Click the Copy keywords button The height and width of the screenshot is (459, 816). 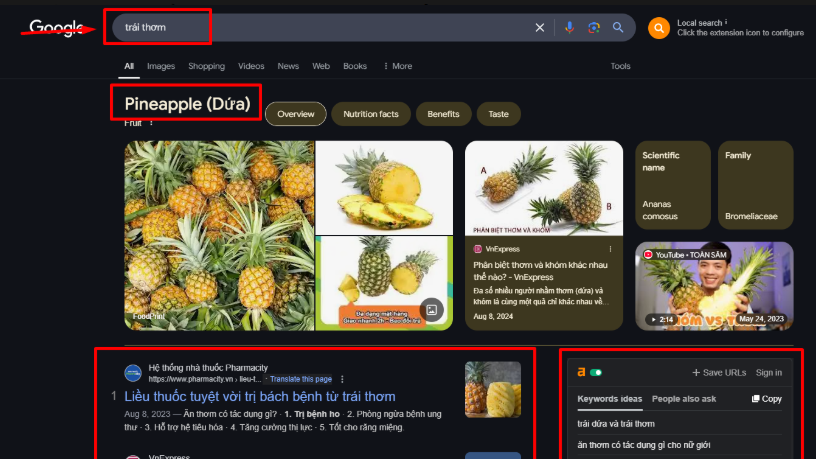767,399
